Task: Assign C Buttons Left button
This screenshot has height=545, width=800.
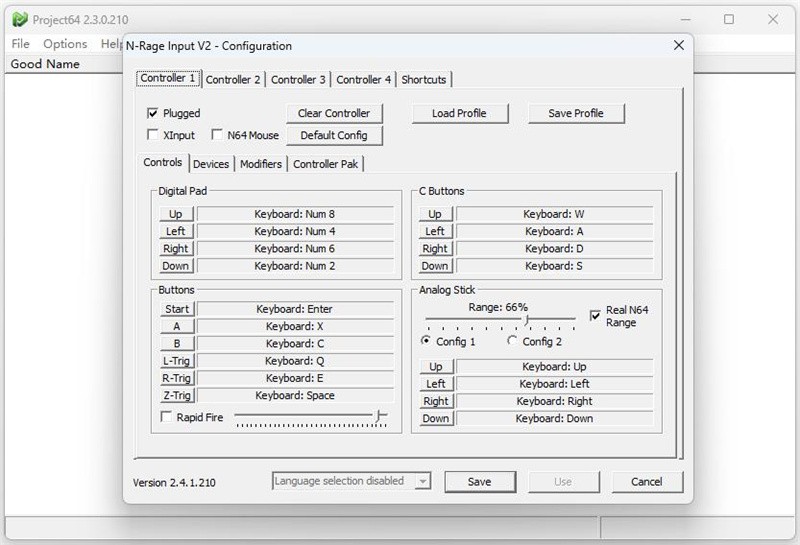Action: pyautogui.click(x=435, y=231)
